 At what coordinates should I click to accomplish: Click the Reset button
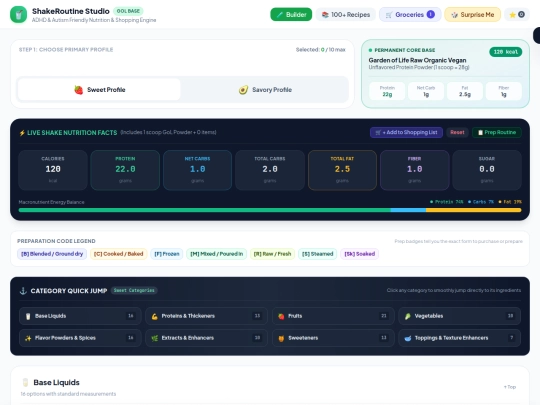457,132
